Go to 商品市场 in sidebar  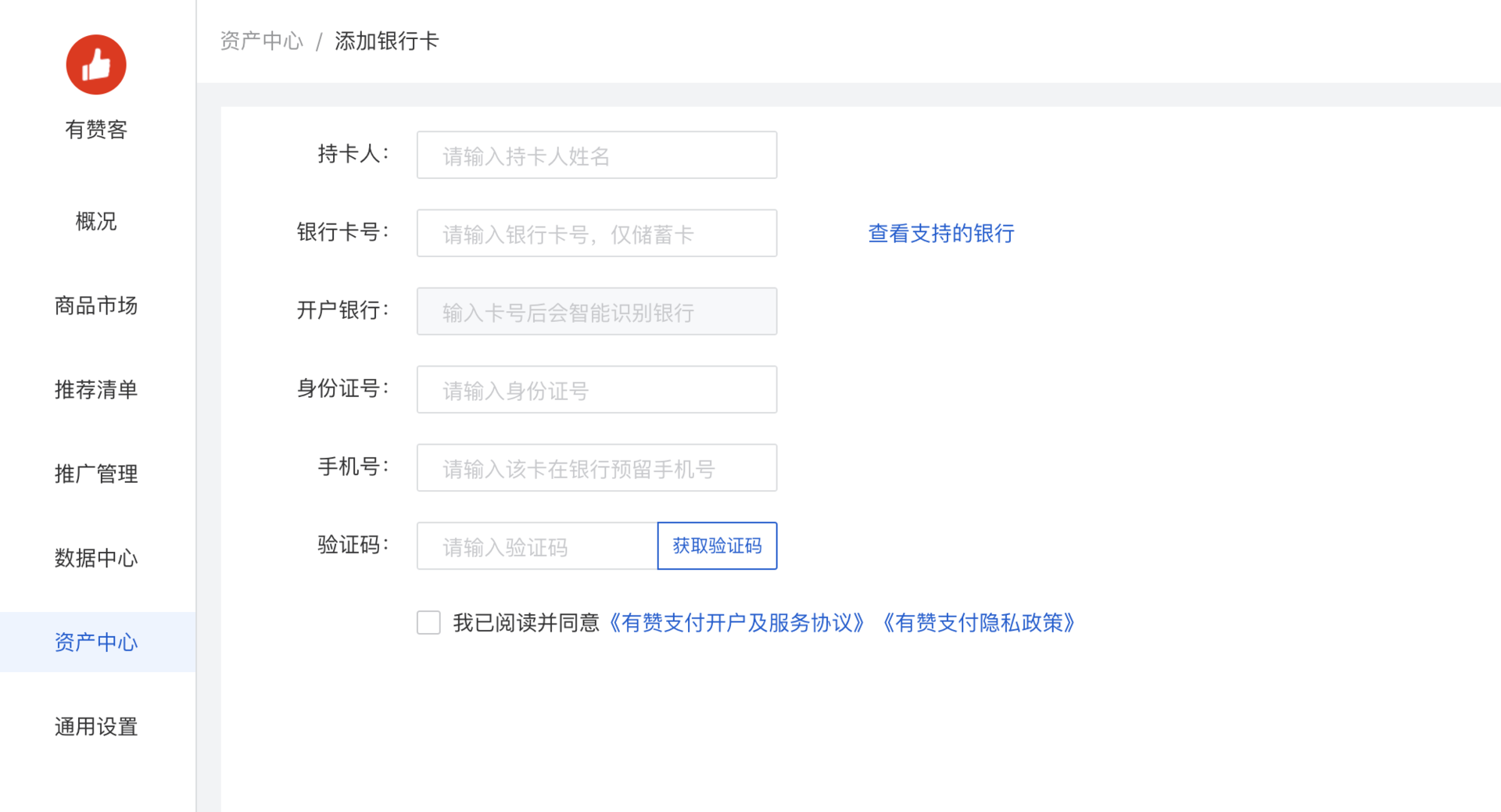[96, 306]
